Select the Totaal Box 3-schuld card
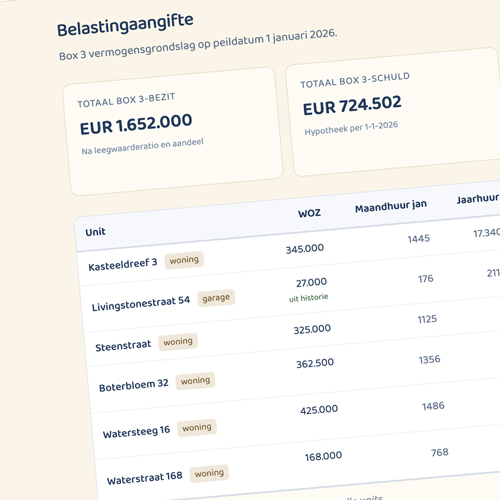Image resolution: width=500 pixels, height=500 pixels. click(393, 112)
